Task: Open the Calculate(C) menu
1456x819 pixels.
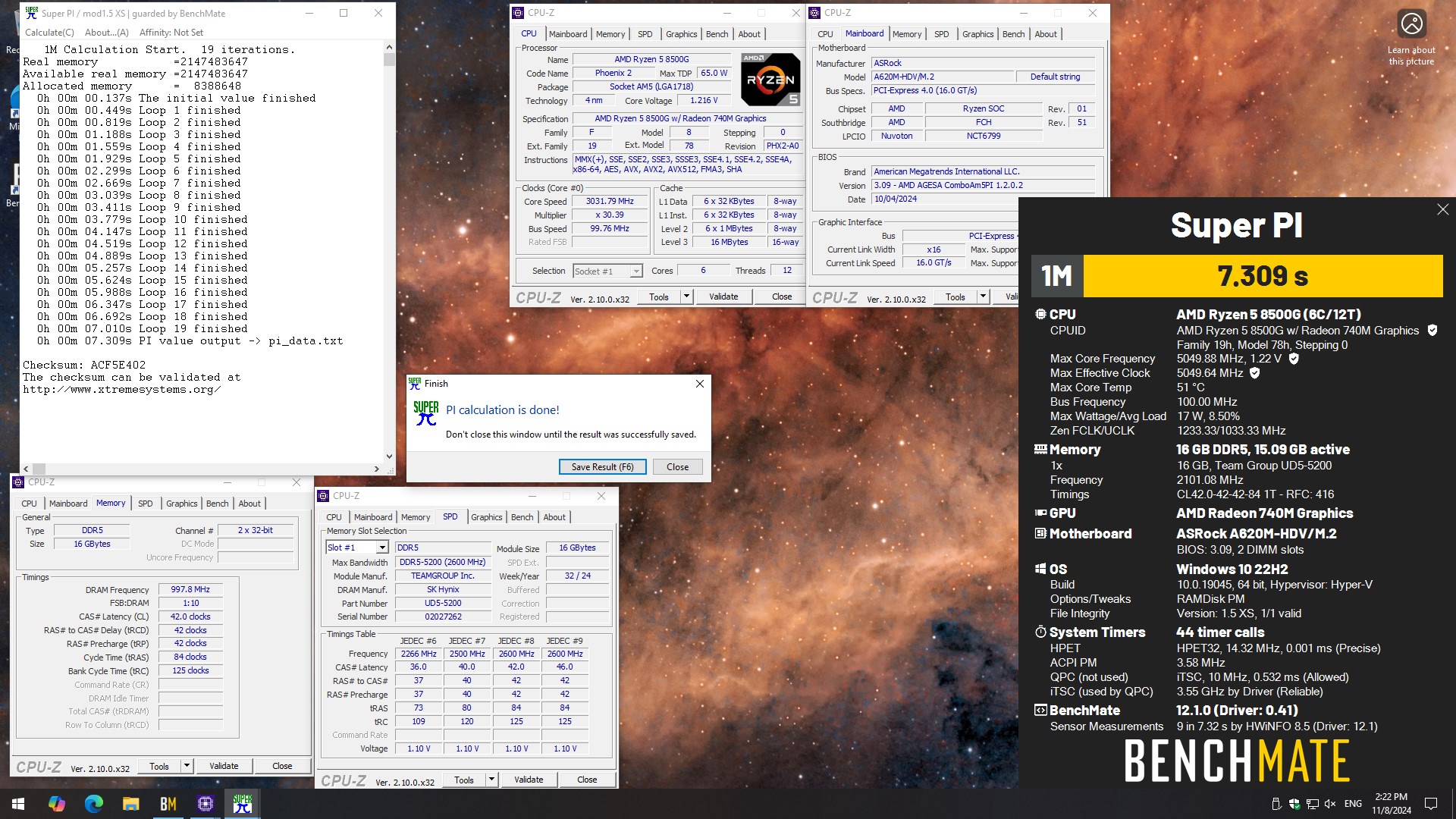Action: [x=49, y=33]
